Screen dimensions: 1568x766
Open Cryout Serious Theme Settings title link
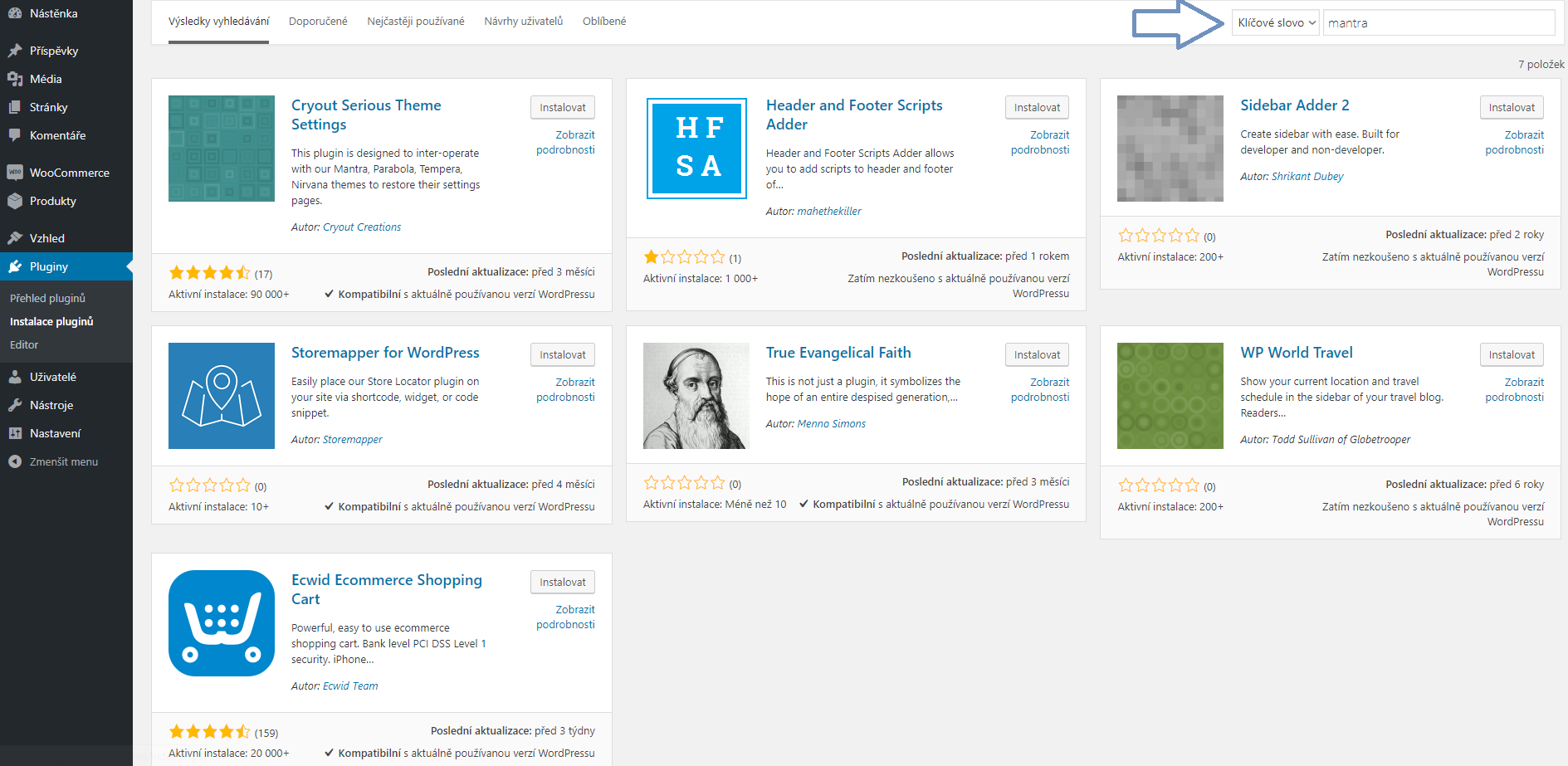click(x=366, y=115)
